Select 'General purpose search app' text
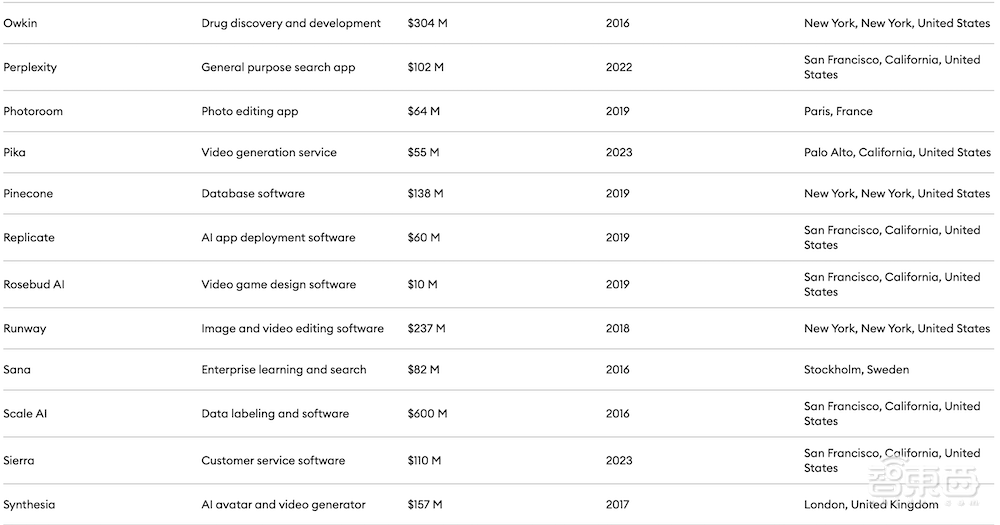The height and width of the screenshot is (525, 1000). coord(278,67)
